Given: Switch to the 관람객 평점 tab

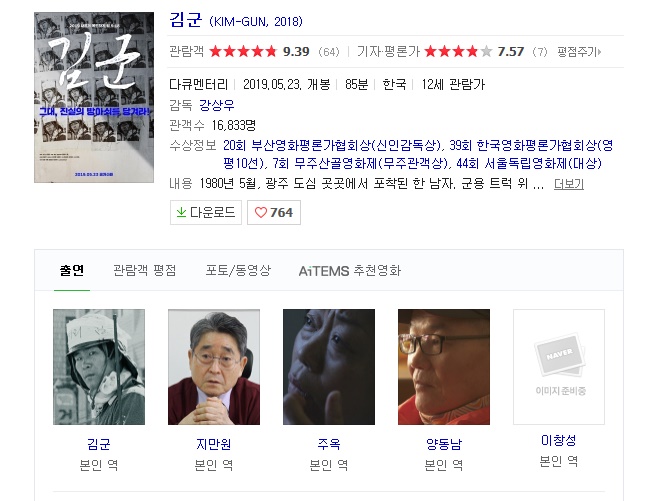Looking at the screenshot, I should pos(145,270).
